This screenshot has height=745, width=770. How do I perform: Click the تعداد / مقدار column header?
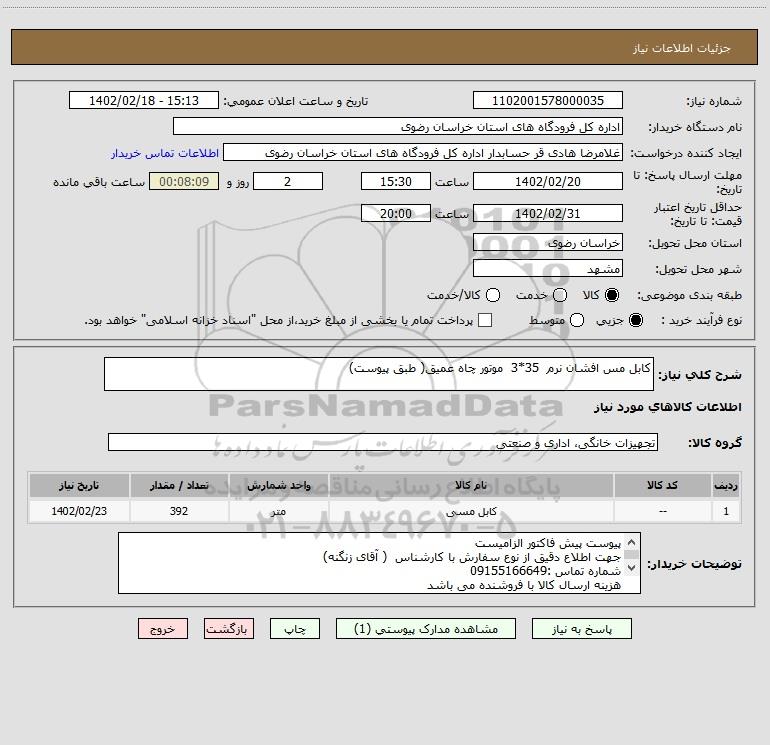179,486
